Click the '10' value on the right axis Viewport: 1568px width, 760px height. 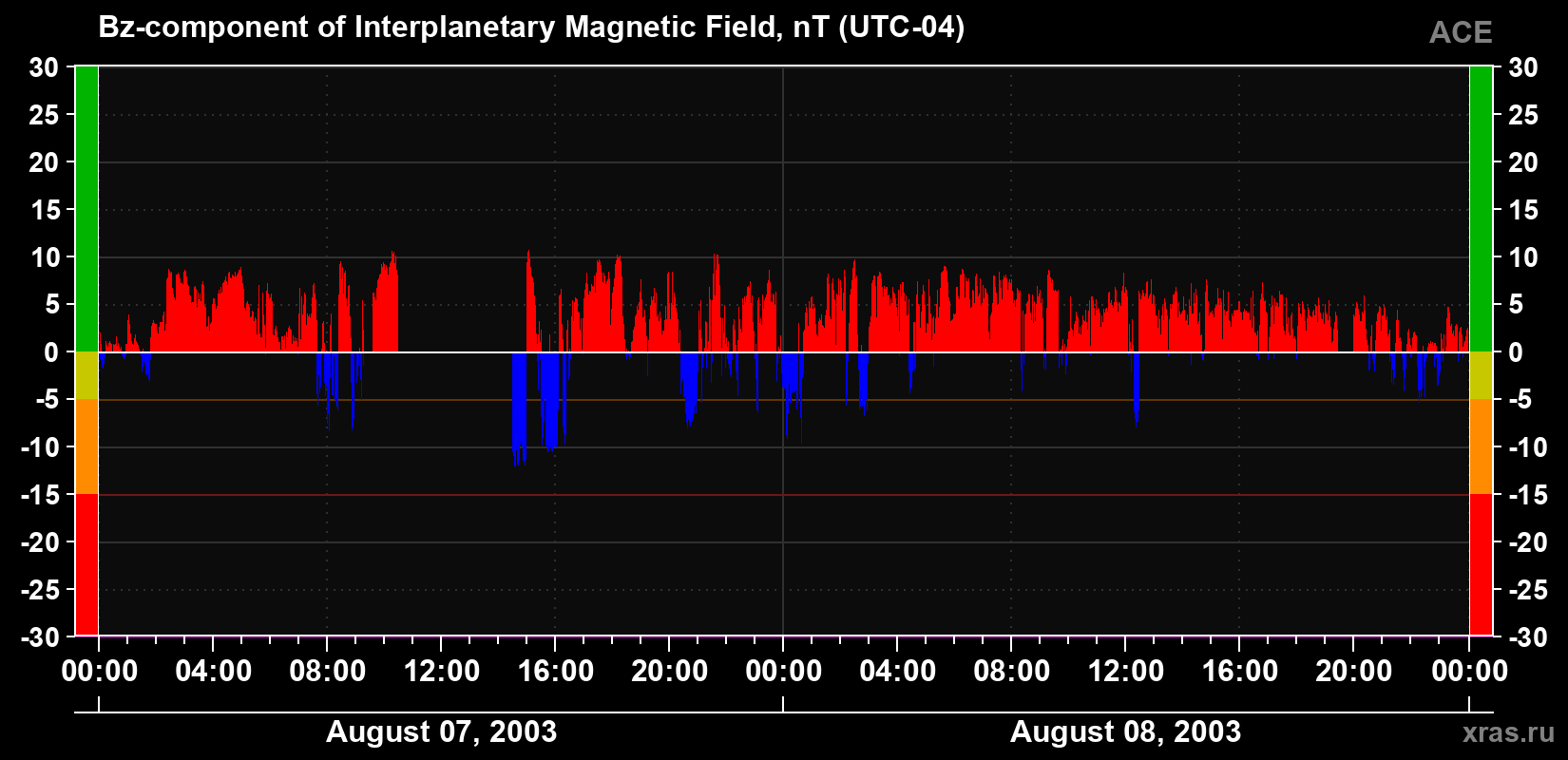(1522, 257)
